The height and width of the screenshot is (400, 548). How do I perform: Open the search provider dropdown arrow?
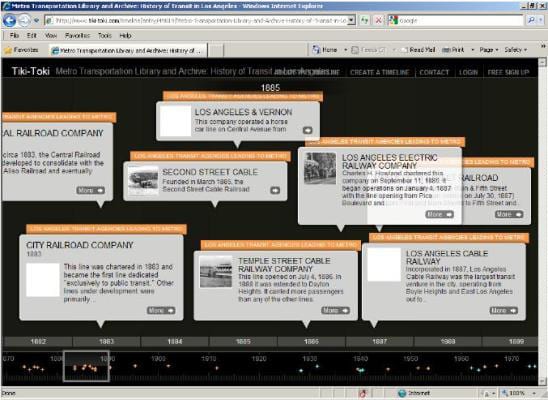(x=541, y=21)
